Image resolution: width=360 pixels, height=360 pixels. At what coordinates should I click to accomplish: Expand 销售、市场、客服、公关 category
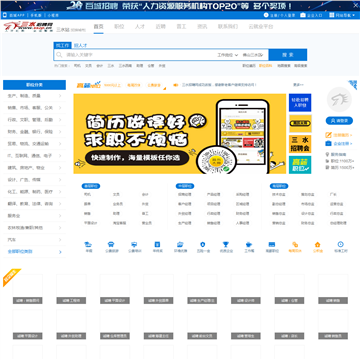click(x=34, y=108)
